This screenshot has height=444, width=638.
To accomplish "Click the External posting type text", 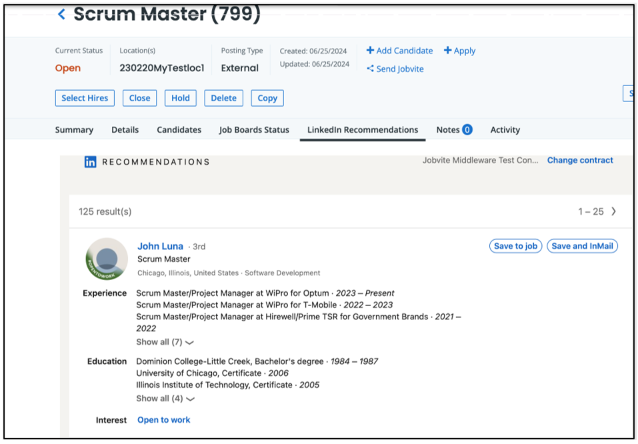I will point(240,68).
